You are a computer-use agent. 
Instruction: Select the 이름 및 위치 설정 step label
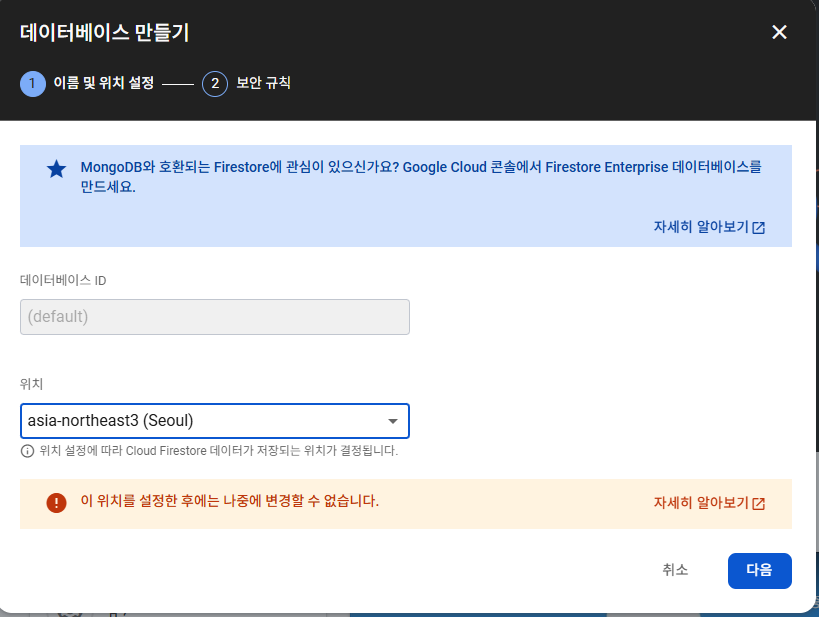(104, 83)
